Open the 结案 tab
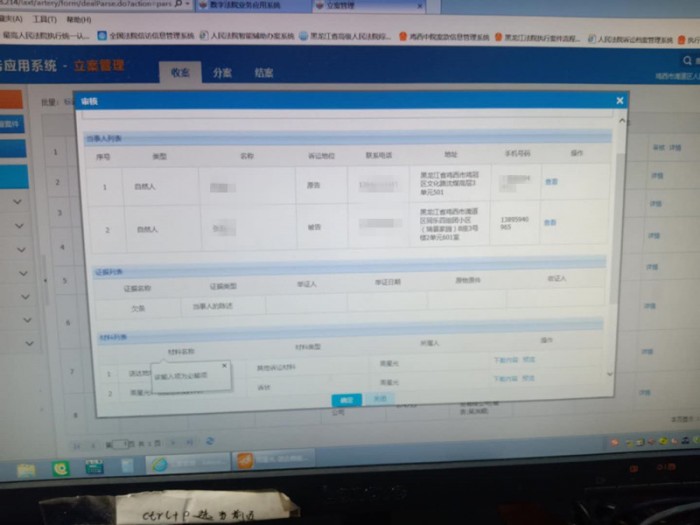The width and height of the screenshot is (700, 525). pyautogui.click(x=264, y=73)
